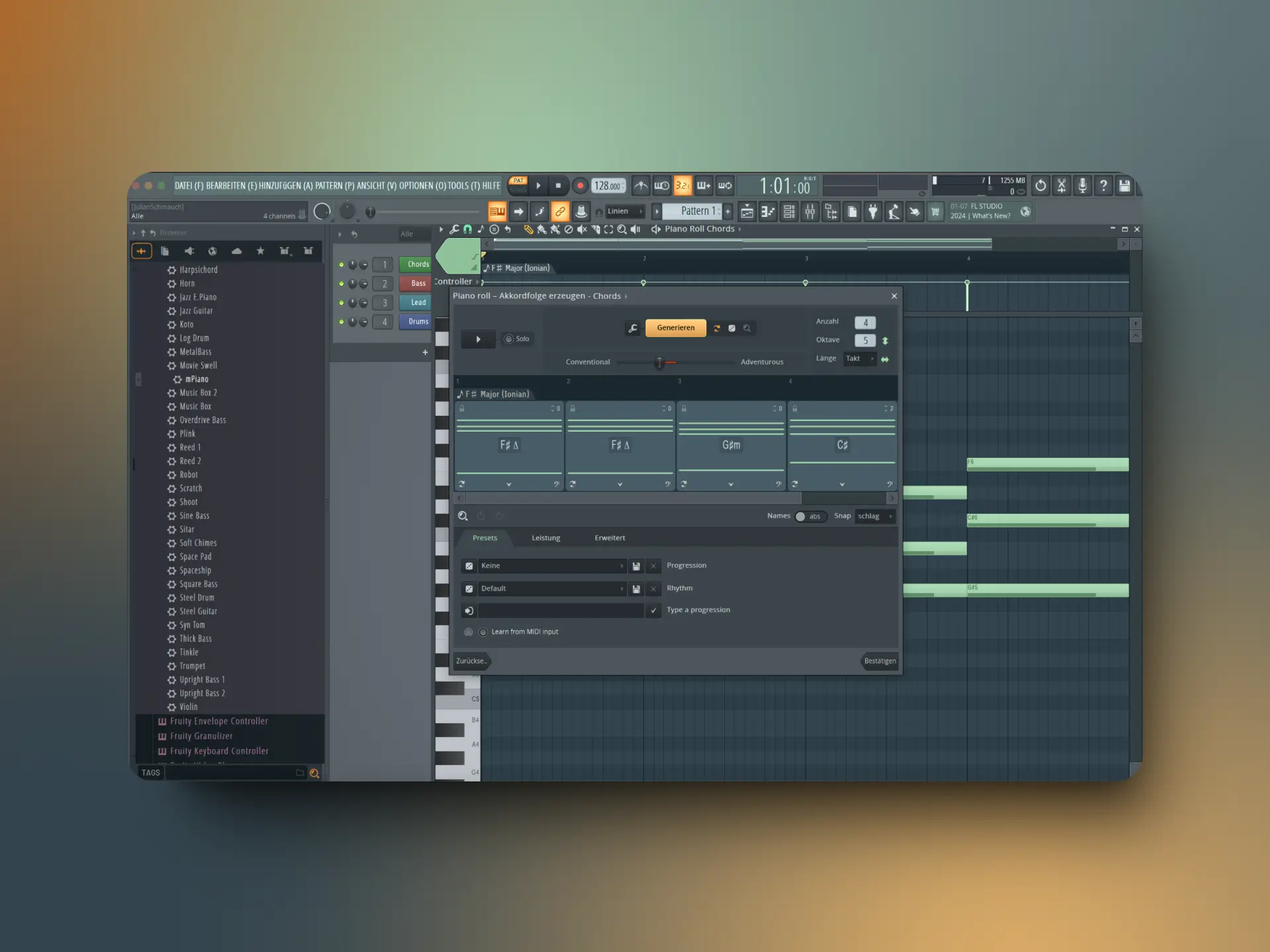Enable Learn from MIDI input

click(484, 632)
